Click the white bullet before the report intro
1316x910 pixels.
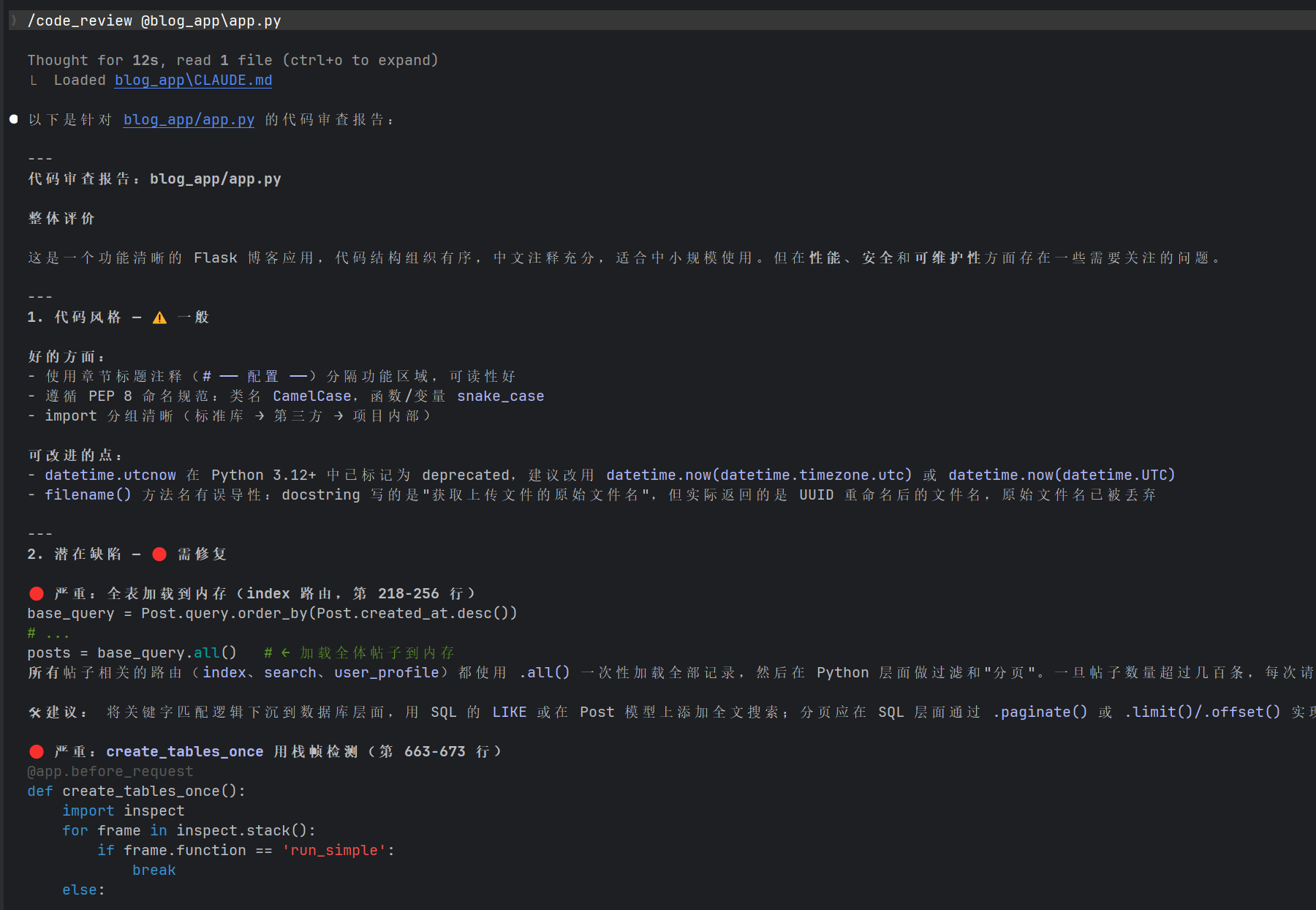click(13, 119)
